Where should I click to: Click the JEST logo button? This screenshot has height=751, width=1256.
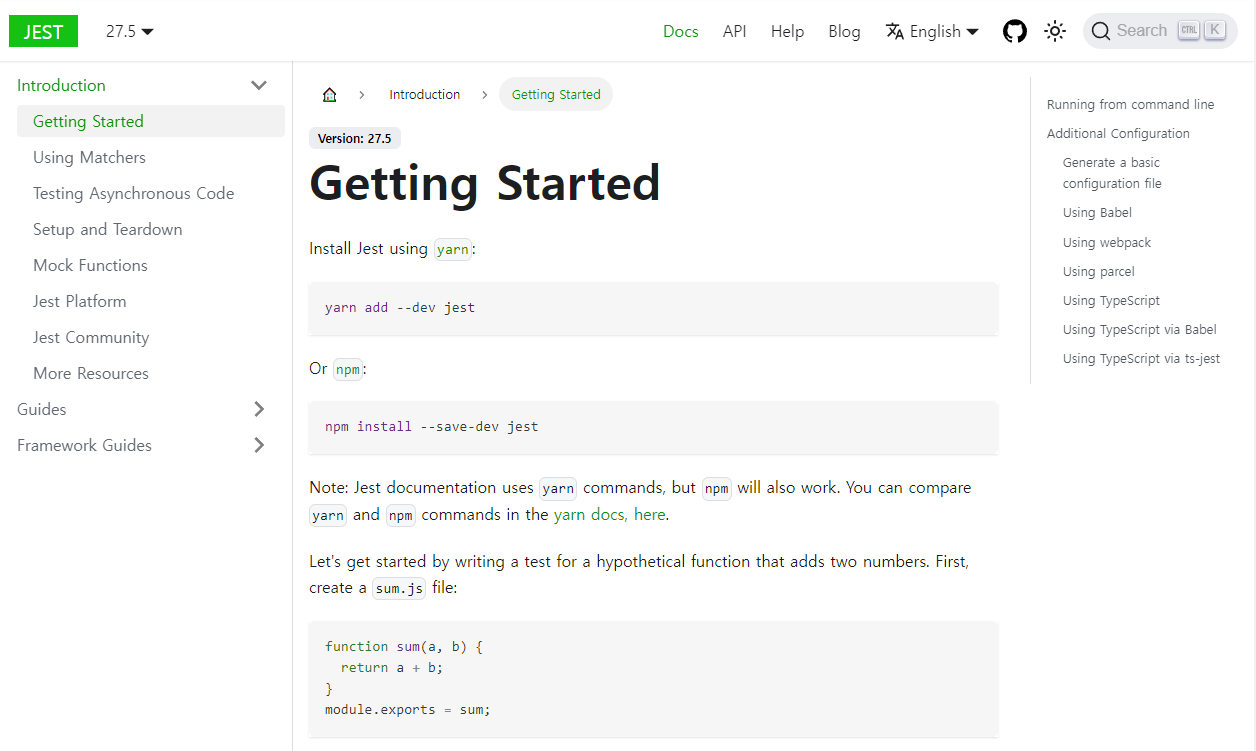coord(43,31)
